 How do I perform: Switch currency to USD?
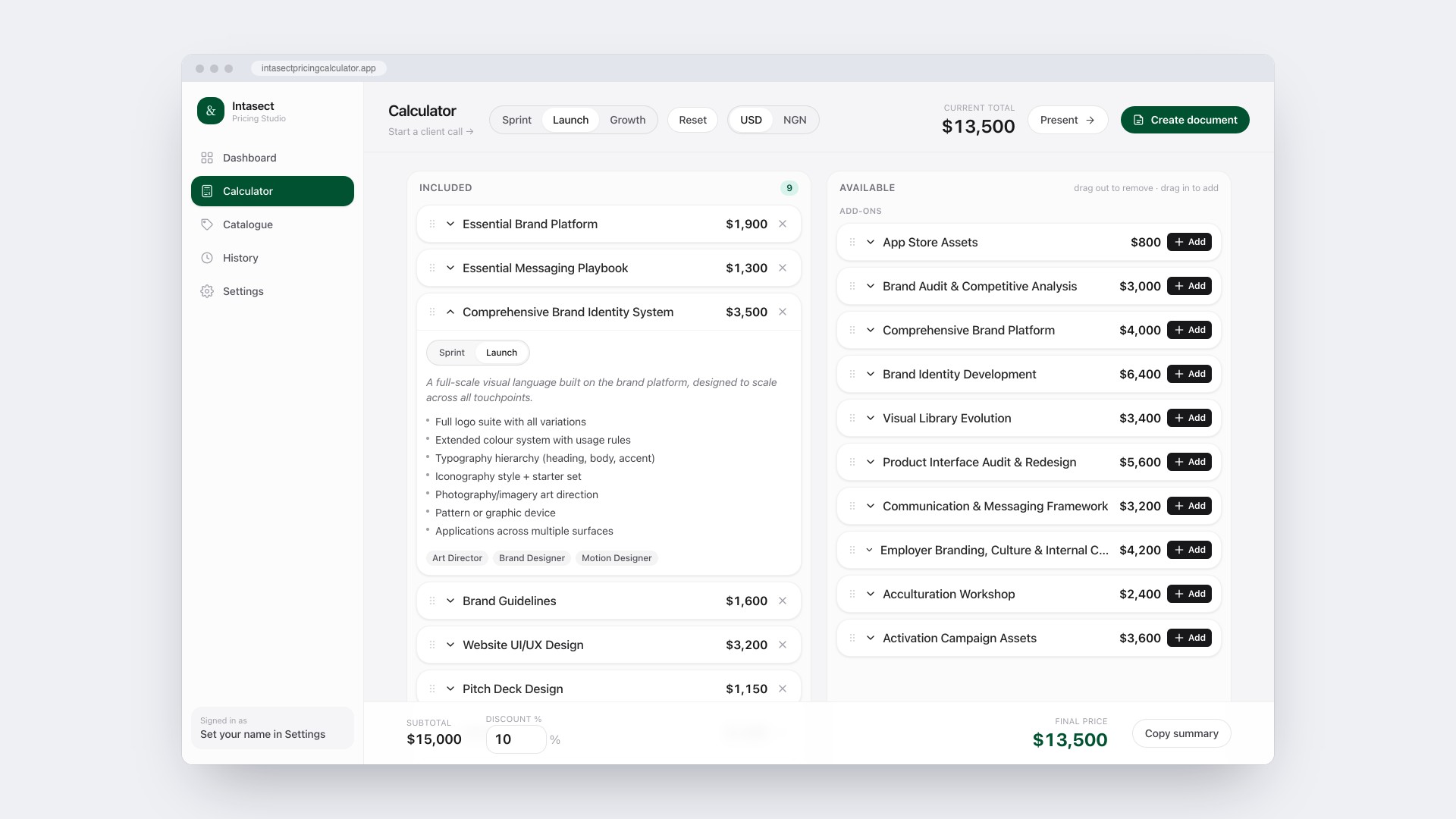coord(751,120)
